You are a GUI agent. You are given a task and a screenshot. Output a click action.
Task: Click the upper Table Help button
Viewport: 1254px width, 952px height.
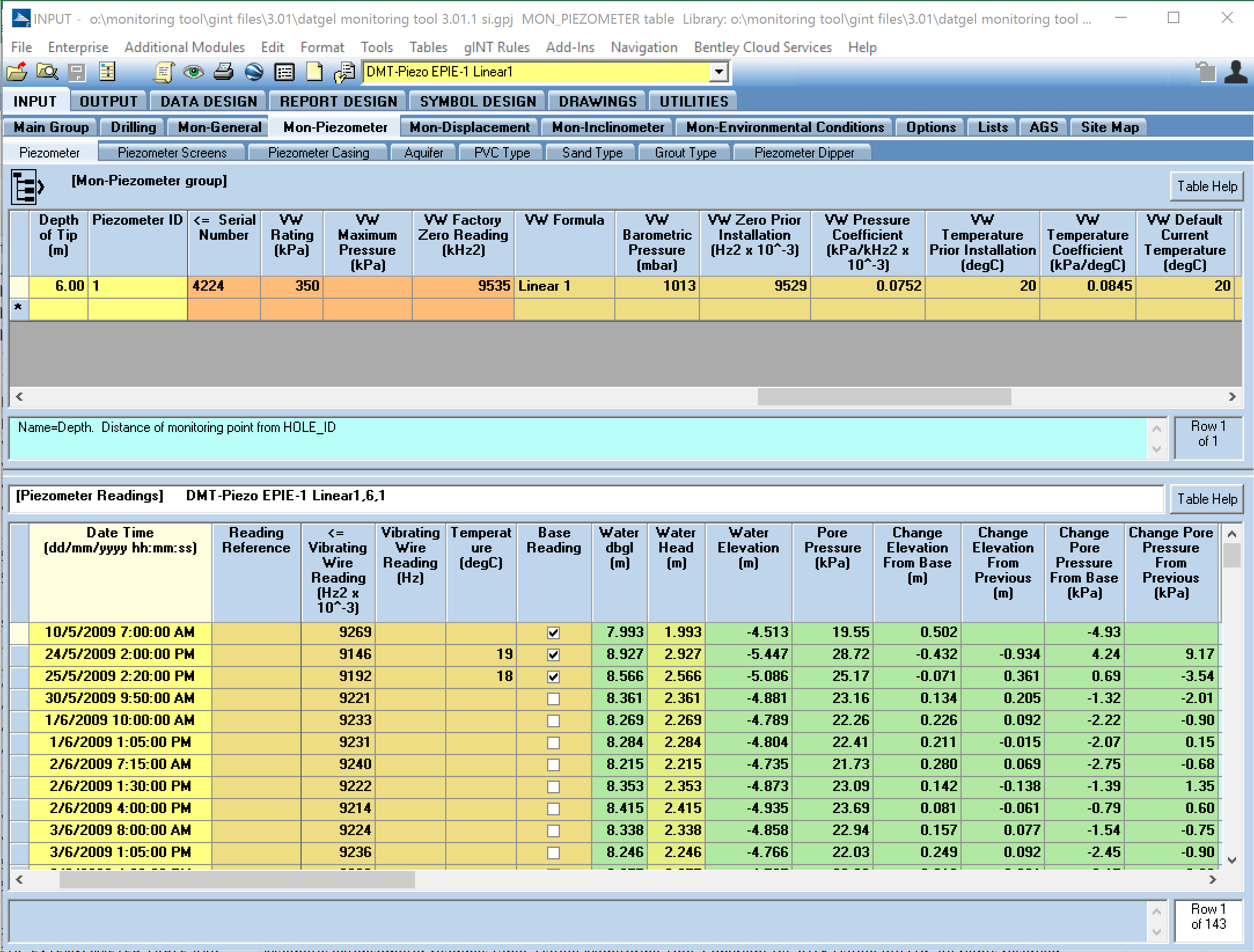[x=1207, y=186]
